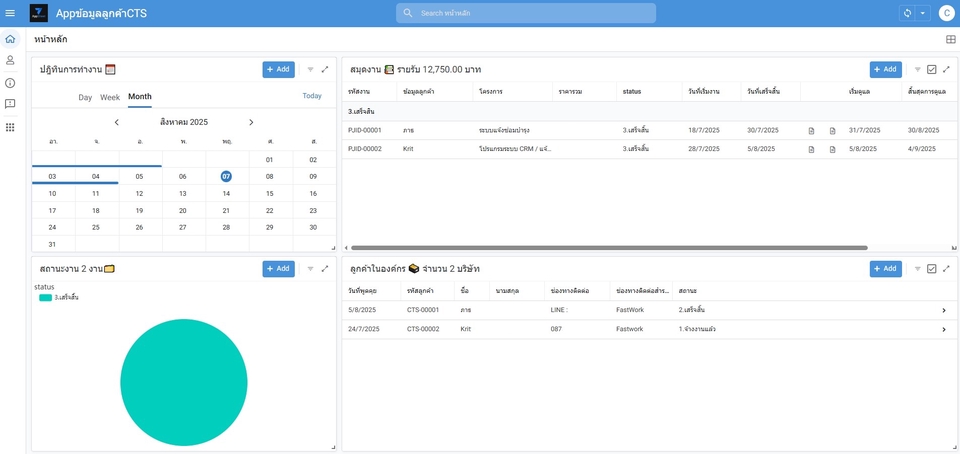
Task: Open the apps grid sidebar icon
Action: point(10,127)
